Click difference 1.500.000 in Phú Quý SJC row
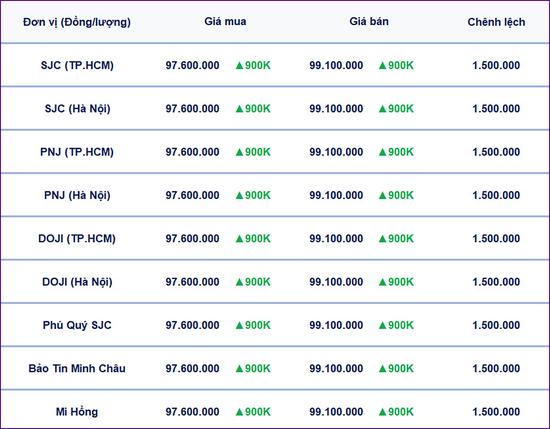Image resolution: width=550 pixels, height=429 pixels. (496, 325)
